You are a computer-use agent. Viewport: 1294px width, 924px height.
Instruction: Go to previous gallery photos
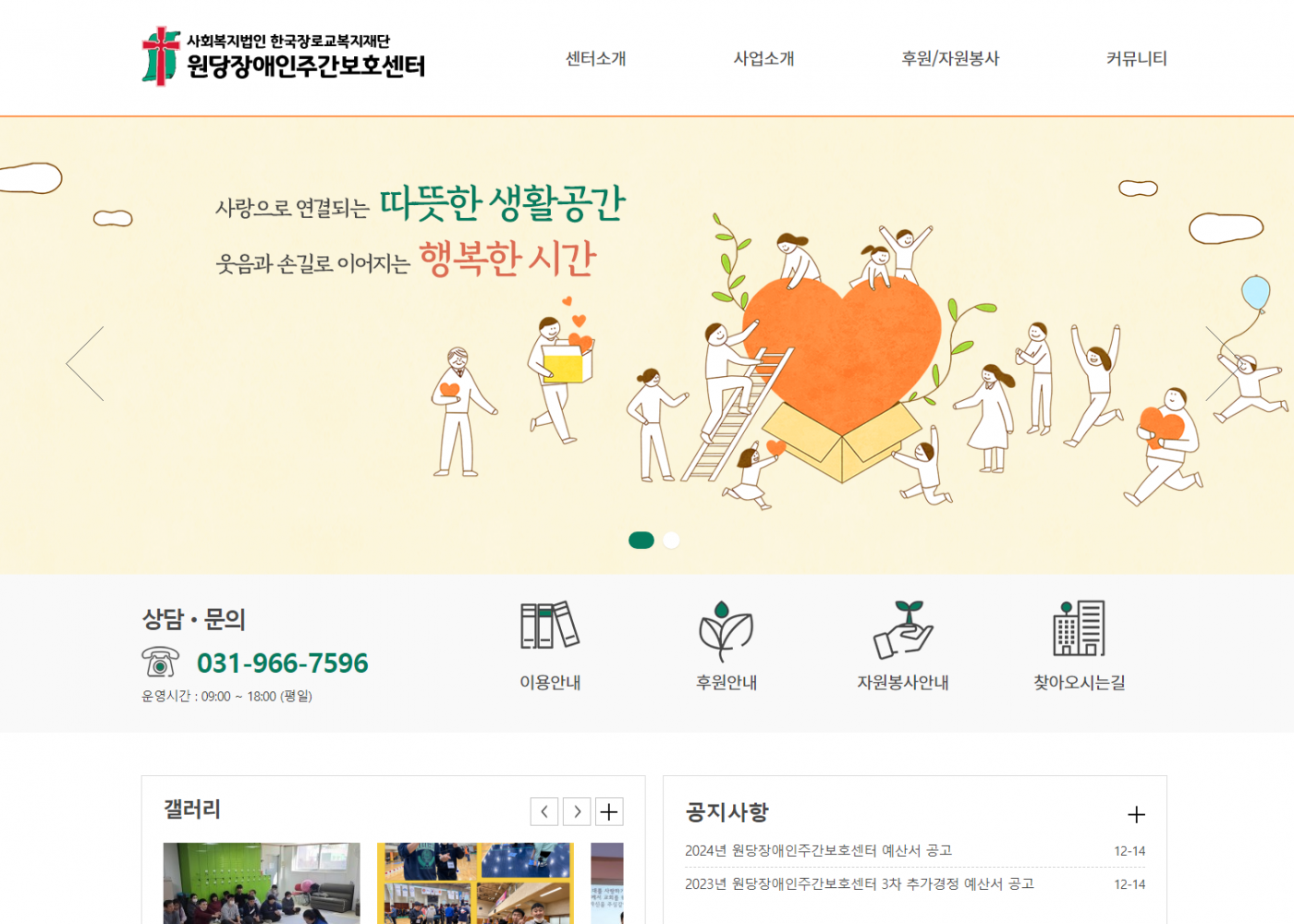(x=544, y=811)
